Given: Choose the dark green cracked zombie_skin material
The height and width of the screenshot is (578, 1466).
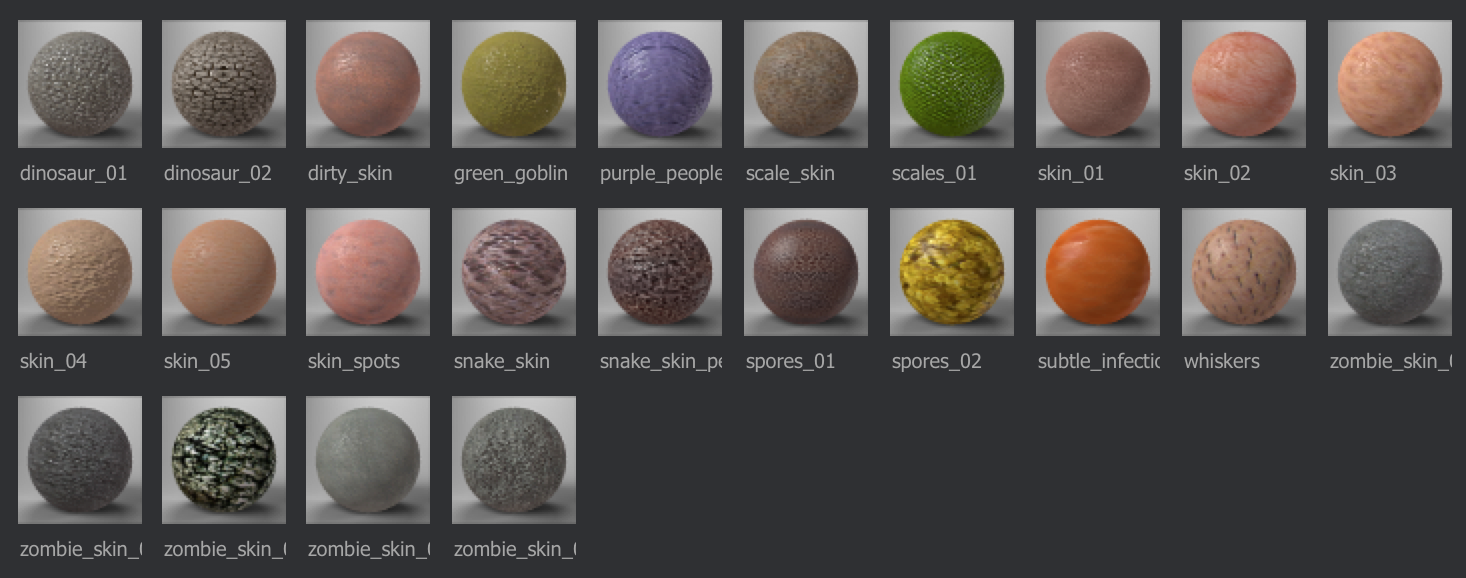Looking at the screenshot, I should pos(224,460).
